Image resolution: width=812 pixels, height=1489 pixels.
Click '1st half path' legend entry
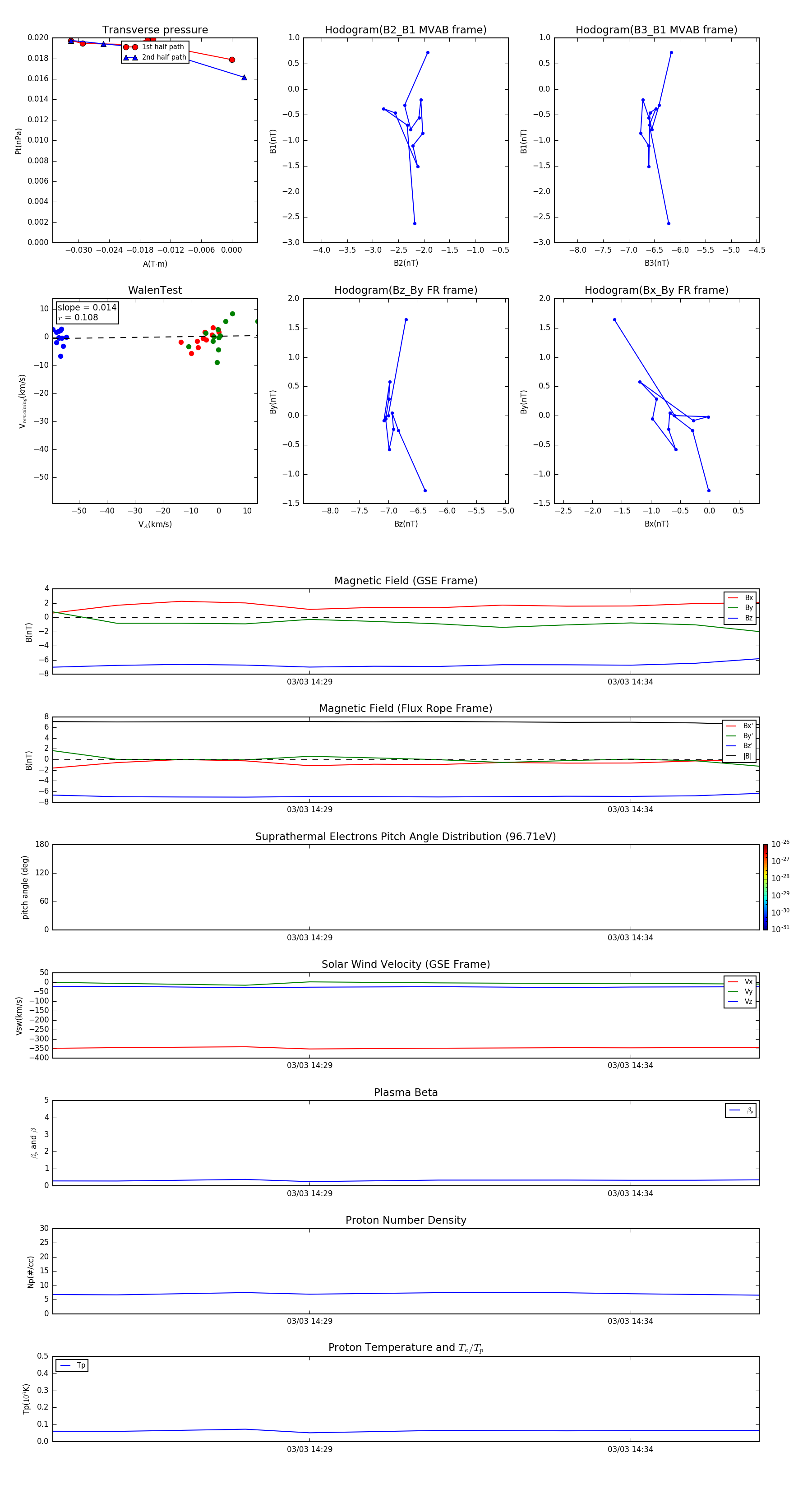[154, 47]
